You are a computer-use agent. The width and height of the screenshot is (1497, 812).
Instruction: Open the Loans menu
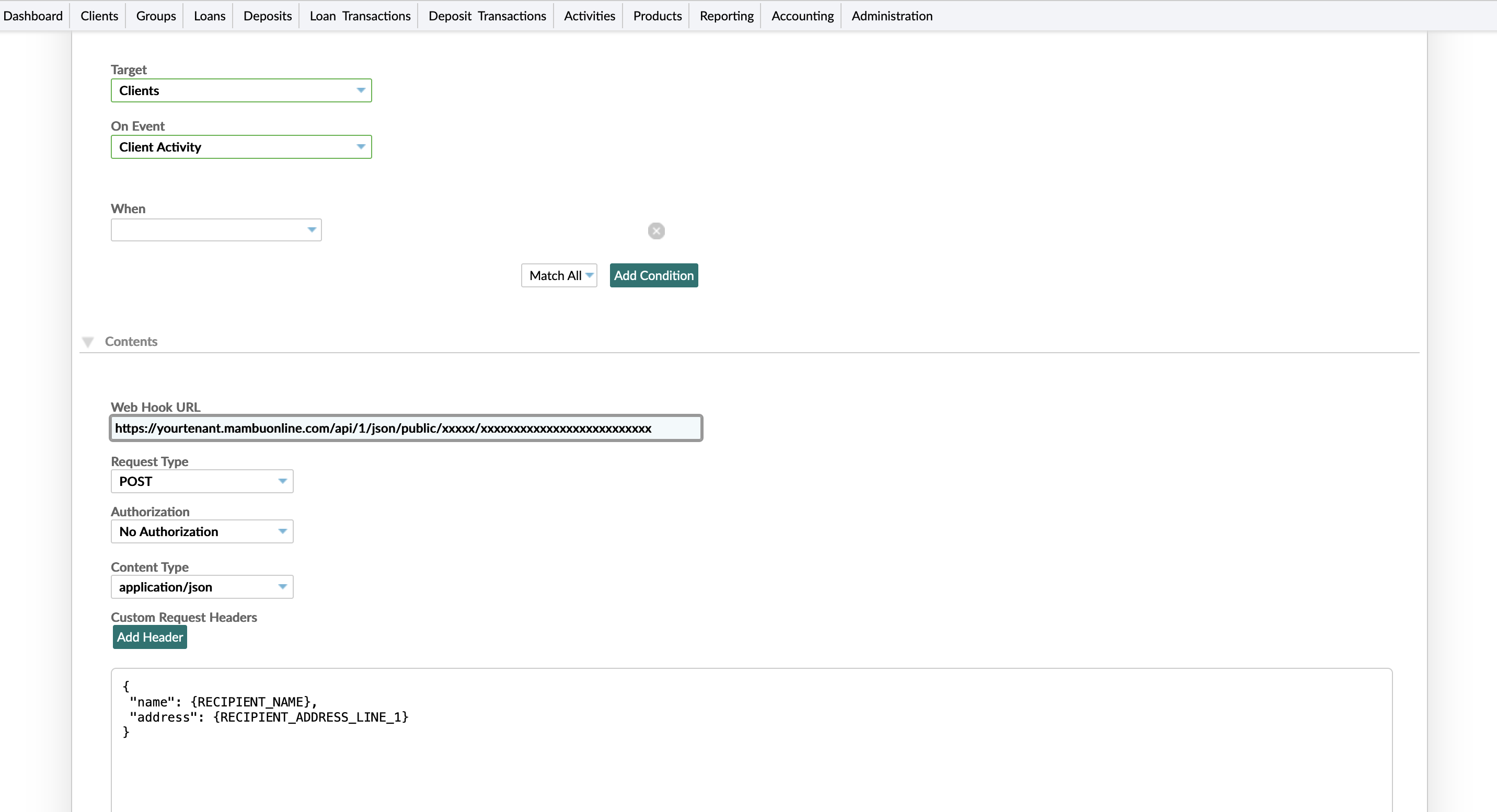[209, 16]
